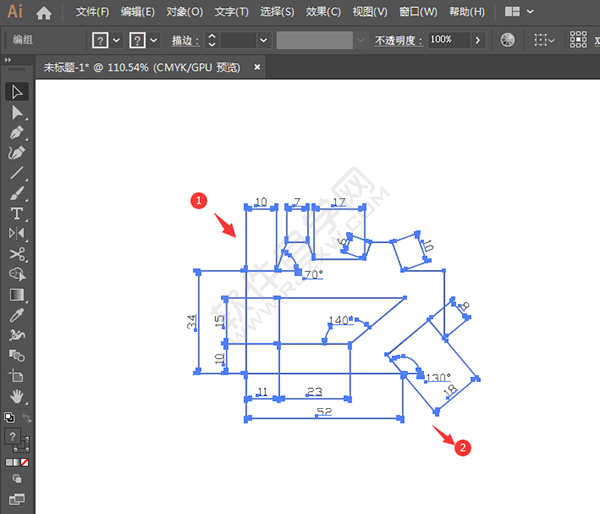Select the Paintbrush tool
Image resolution: width=600 pixels, height=514 pixels.
(x=17, y=193)
